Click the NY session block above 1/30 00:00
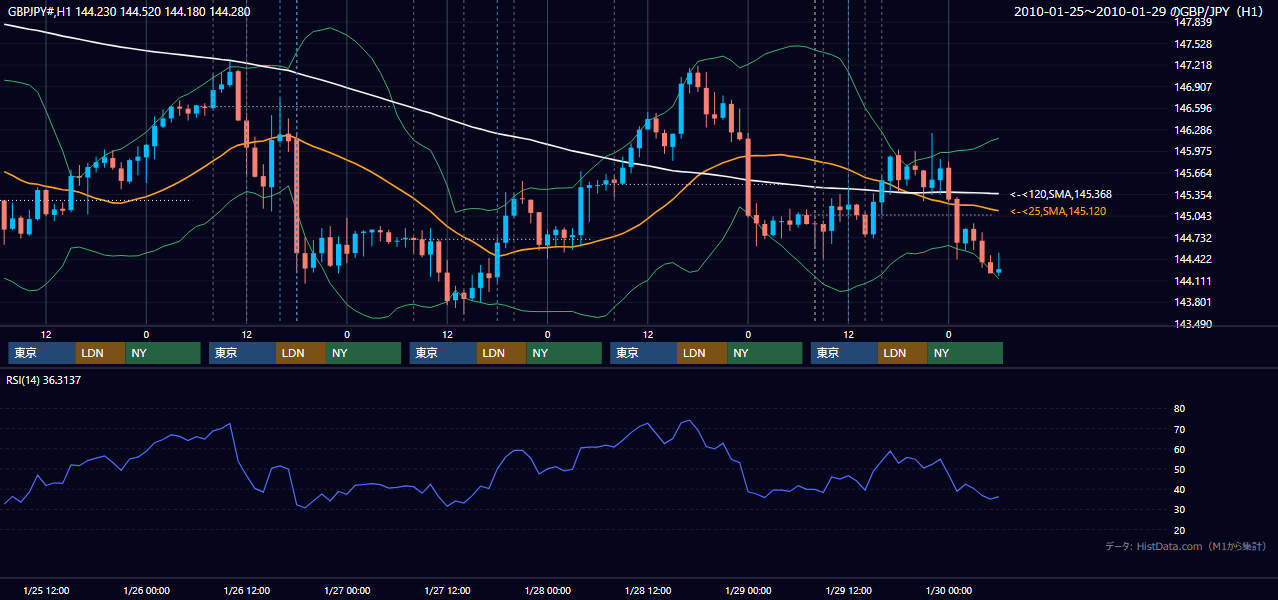Image resolution: width=1278 pixels, height=600 pixels. click(966, 353)
